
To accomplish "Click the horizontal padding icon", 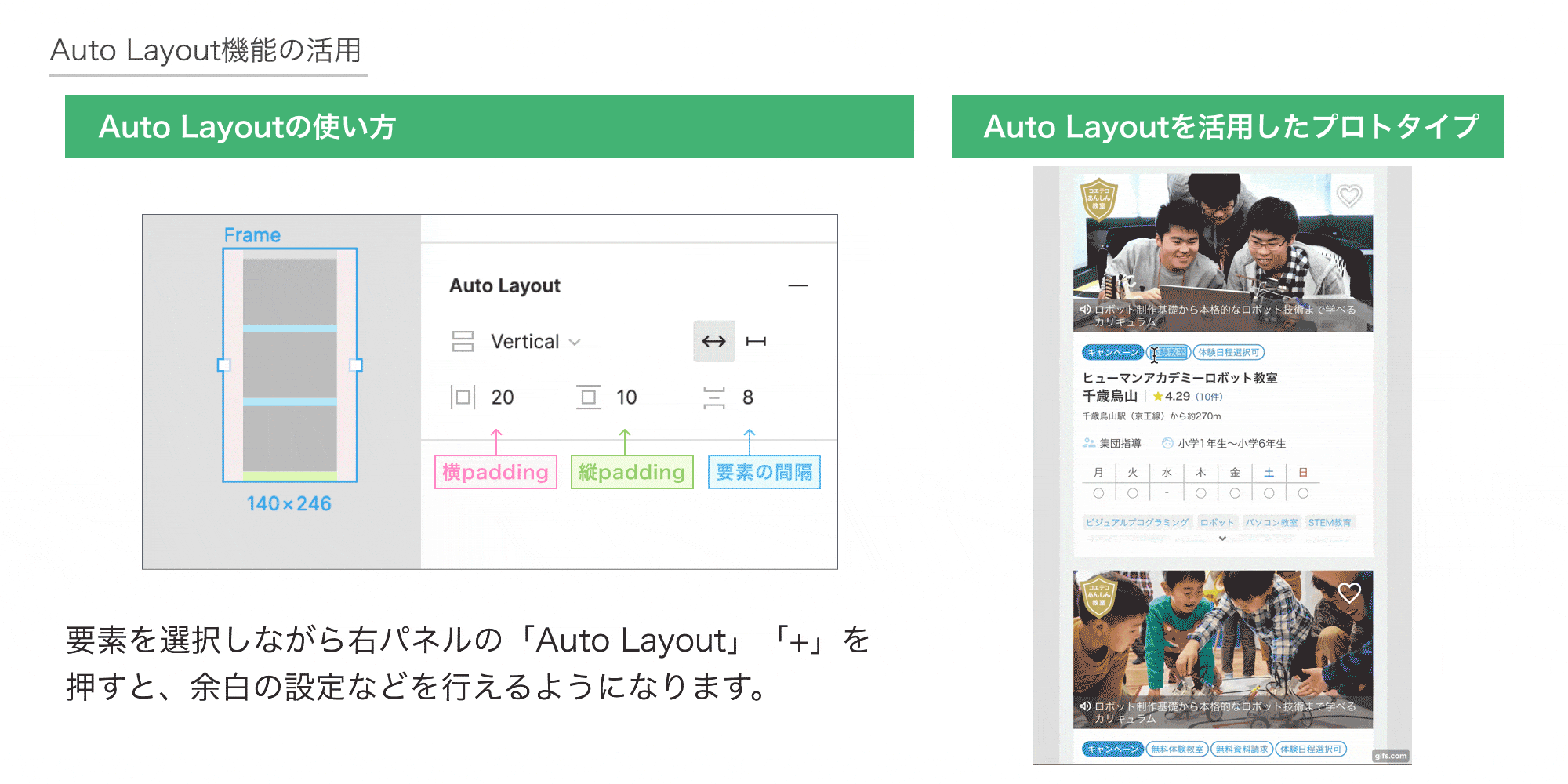I will [x=463, y=397].
